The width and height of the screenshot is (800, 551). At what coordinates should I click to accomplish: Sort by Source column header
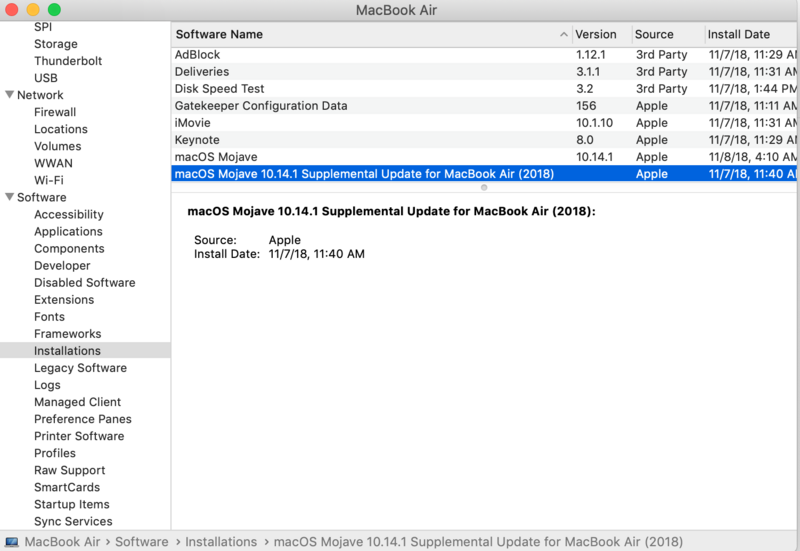668,35
